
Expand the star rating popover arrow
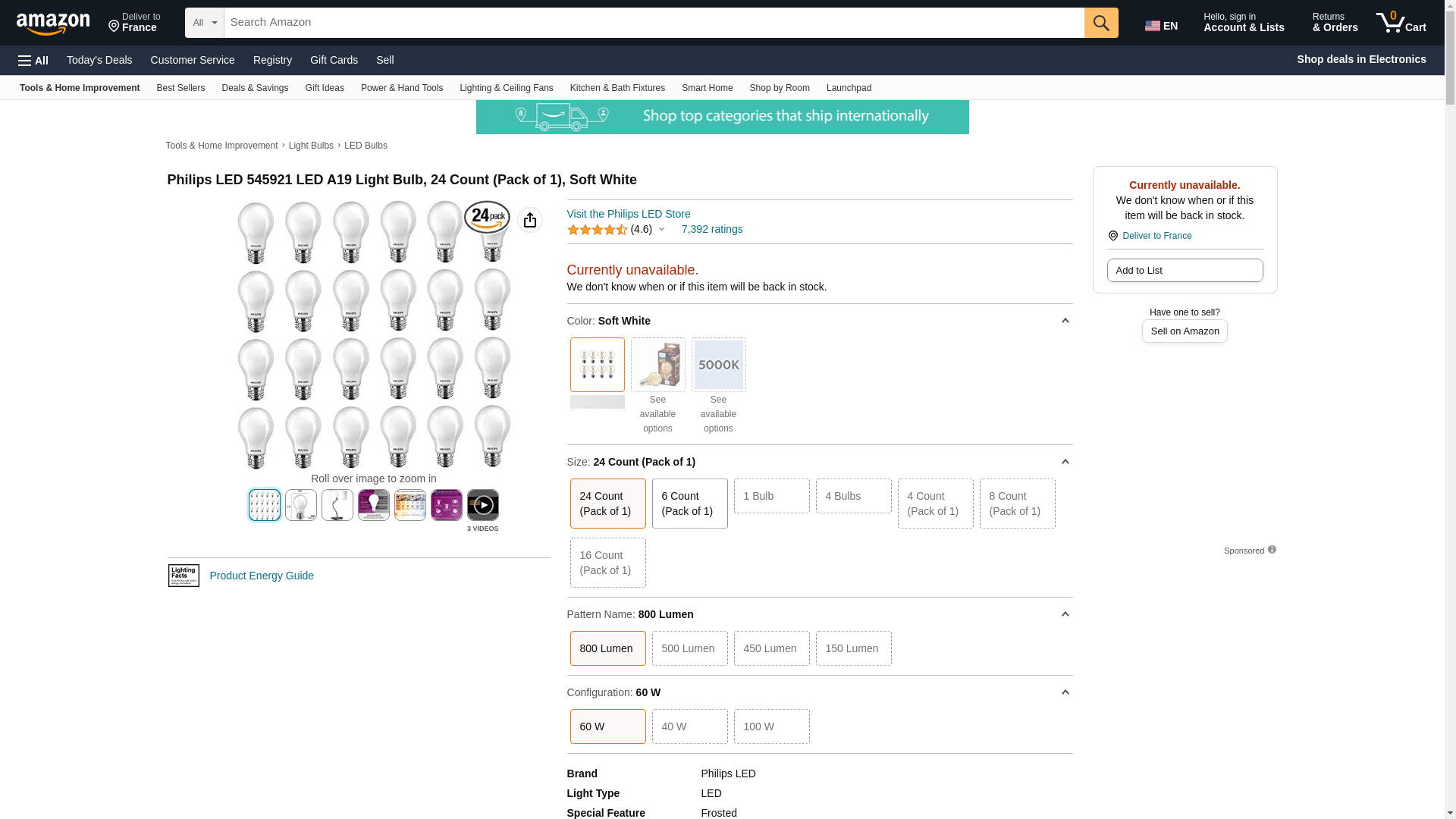click(x=661, y=229)
